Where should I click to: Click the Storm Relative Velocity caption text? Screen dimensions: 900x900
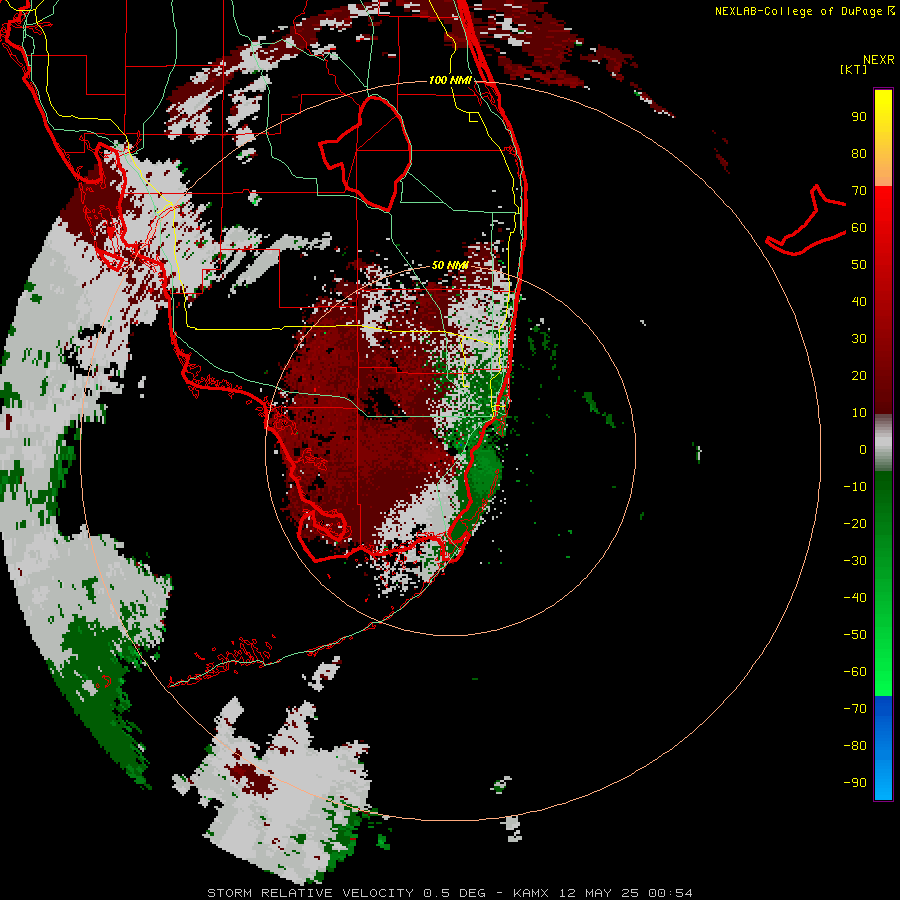click(449, 893)
